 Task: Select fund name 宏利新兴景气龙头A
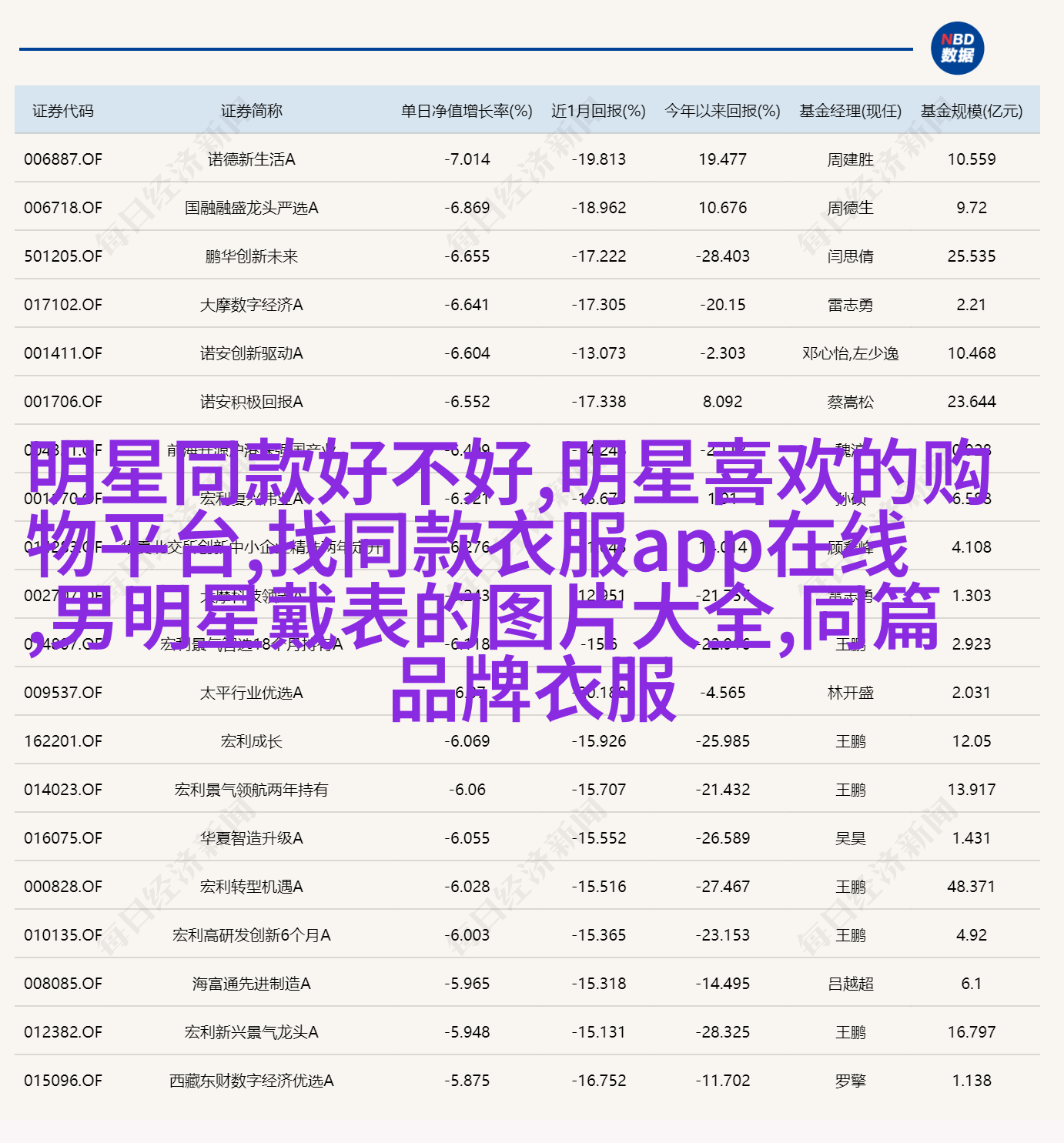[252, 1032]
